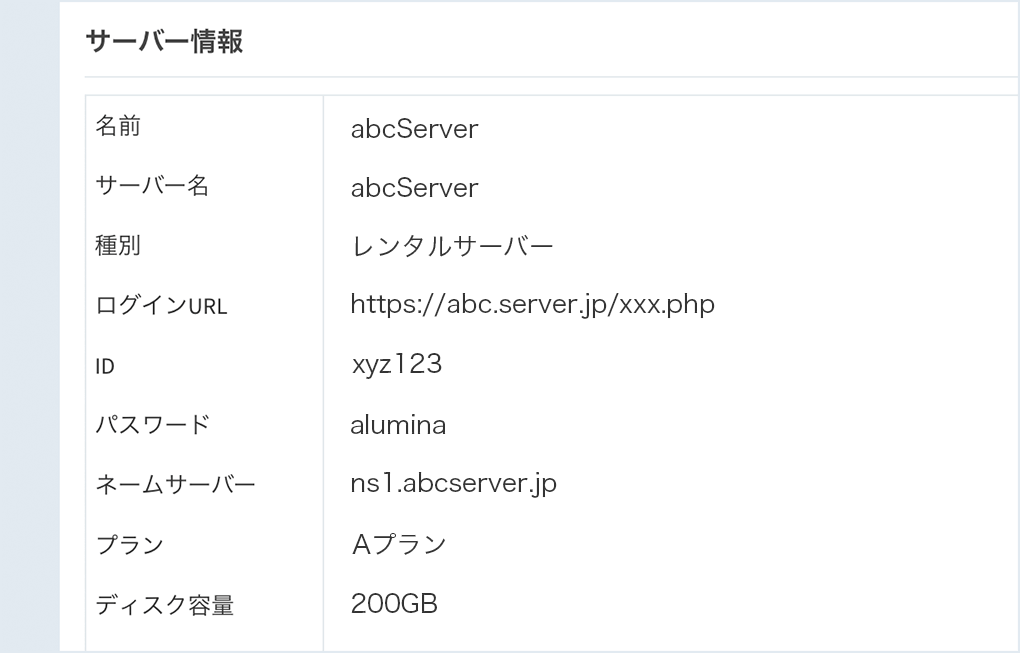Click the abcServer value beside サーバー名
This screenshot has width=1020, height=653.
point(414,188)
